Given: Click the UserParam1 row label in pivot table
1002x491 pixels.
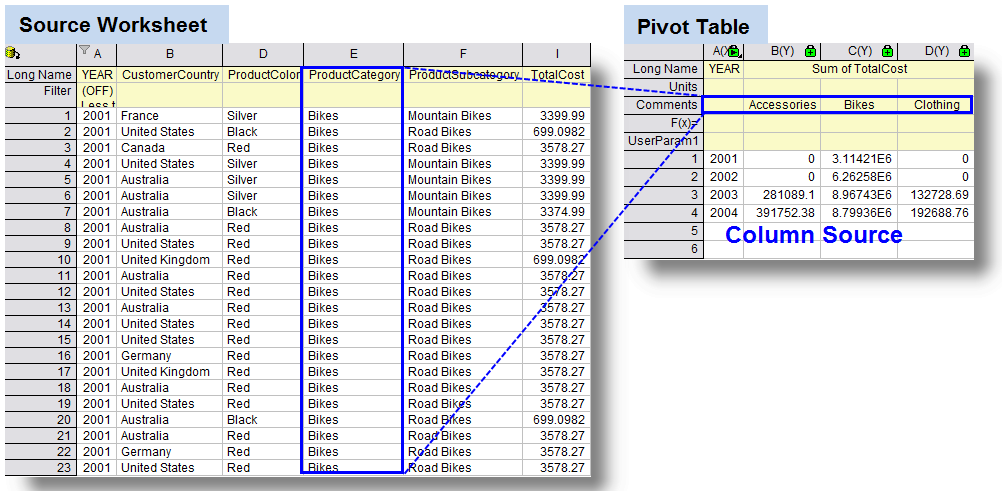Looking at the screenshot, I should point(664,140).
